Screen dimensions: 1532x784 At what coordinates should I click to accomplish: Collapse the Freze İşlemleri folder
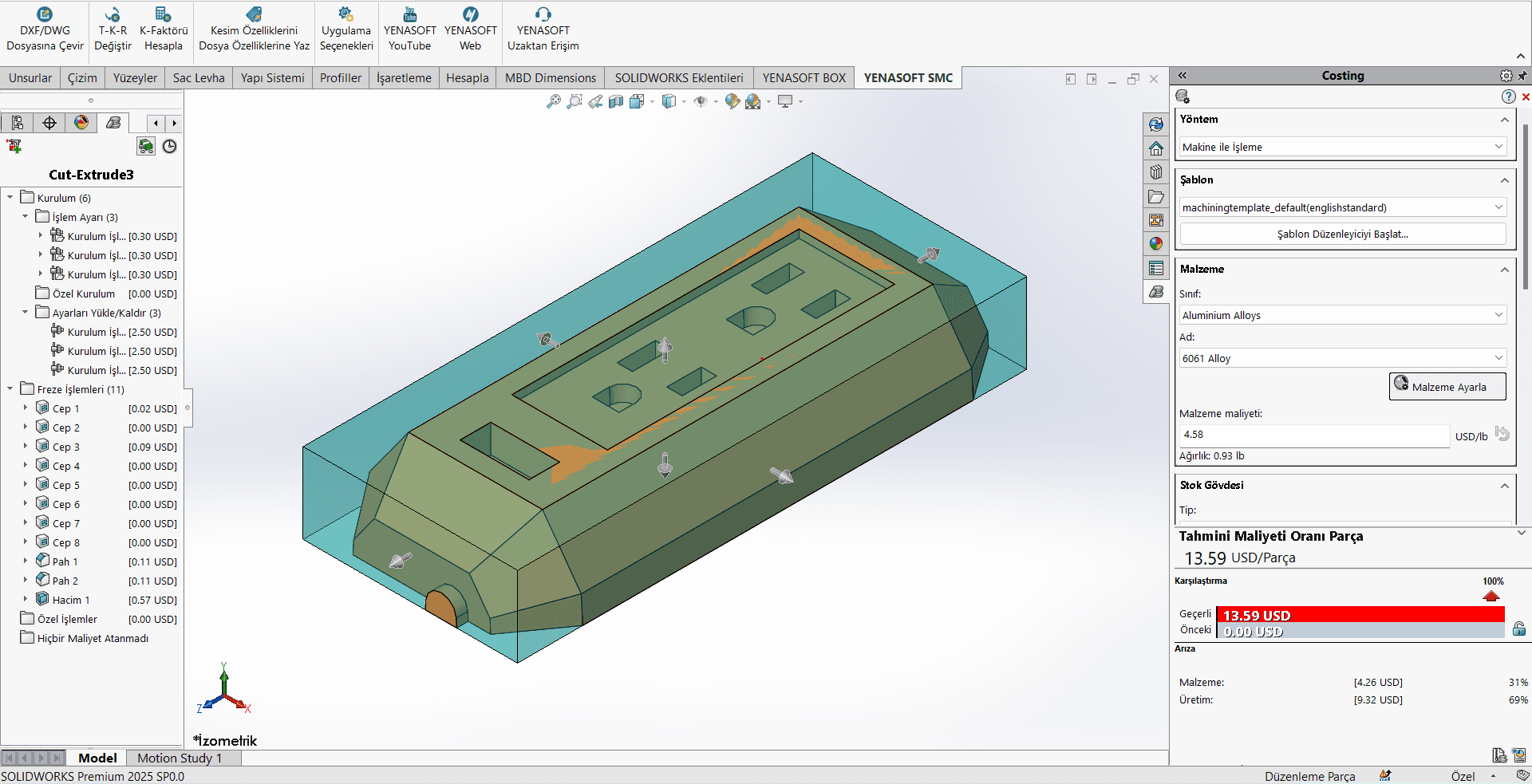click(x=10, y=389)
